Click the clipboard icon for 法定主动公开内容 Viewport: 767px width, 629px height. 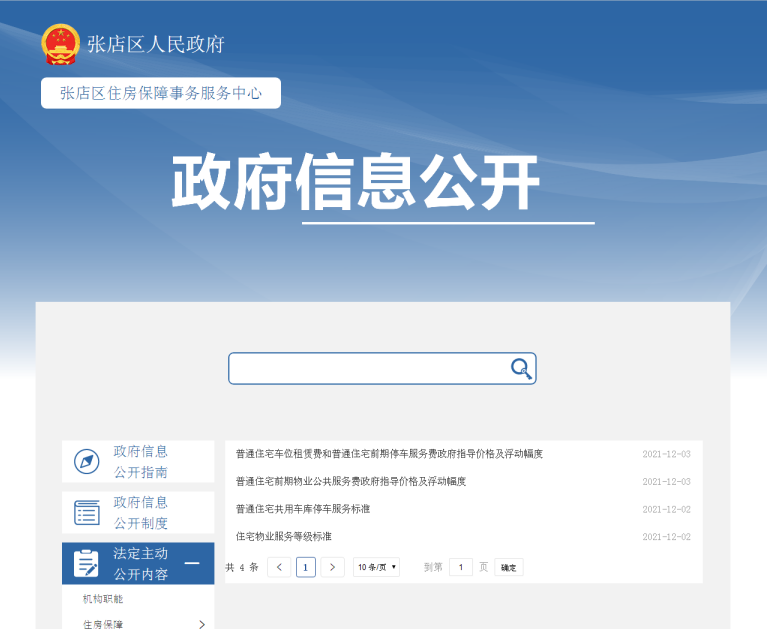coord(86,564)
